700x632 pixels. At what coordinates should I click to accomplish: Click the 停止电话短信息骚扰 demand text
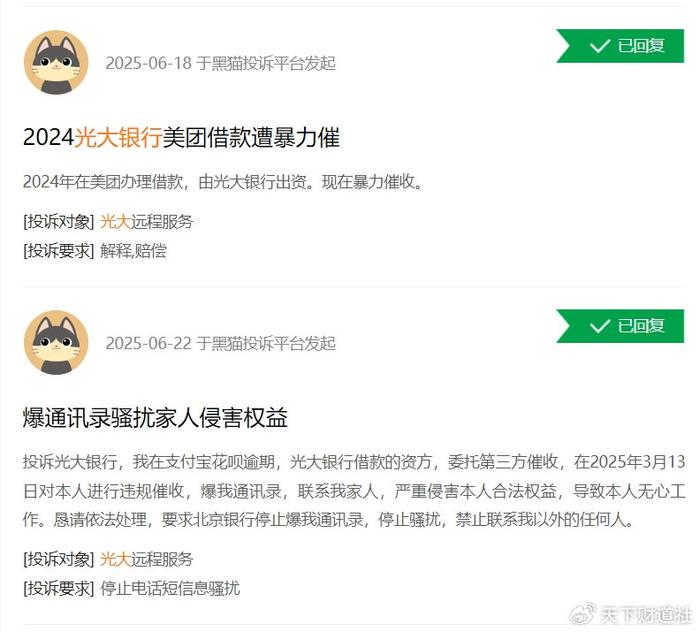pos(170,588)
